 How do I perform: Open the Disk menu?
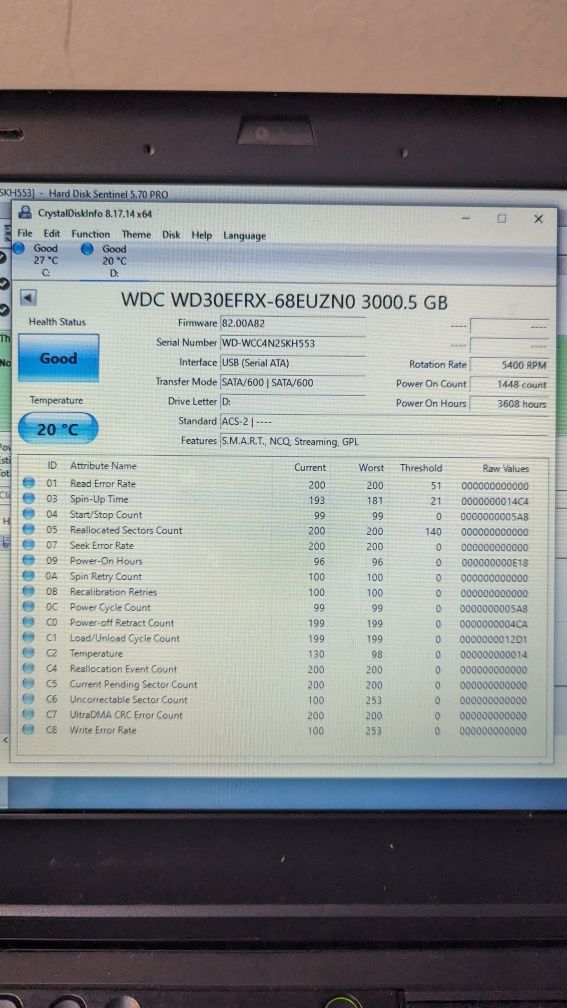pyautogui.click(x=171, y=235)
